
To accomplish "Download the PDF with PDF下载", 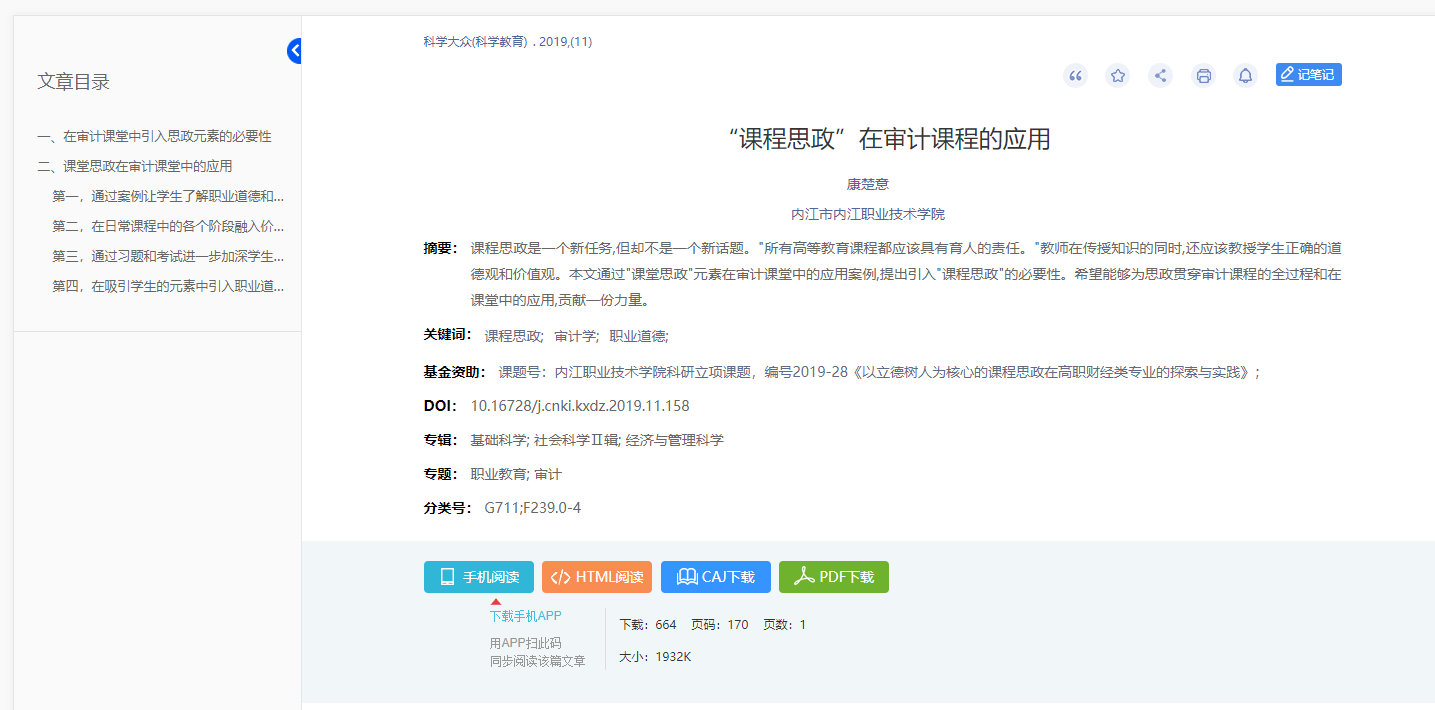I will point(834,577).
